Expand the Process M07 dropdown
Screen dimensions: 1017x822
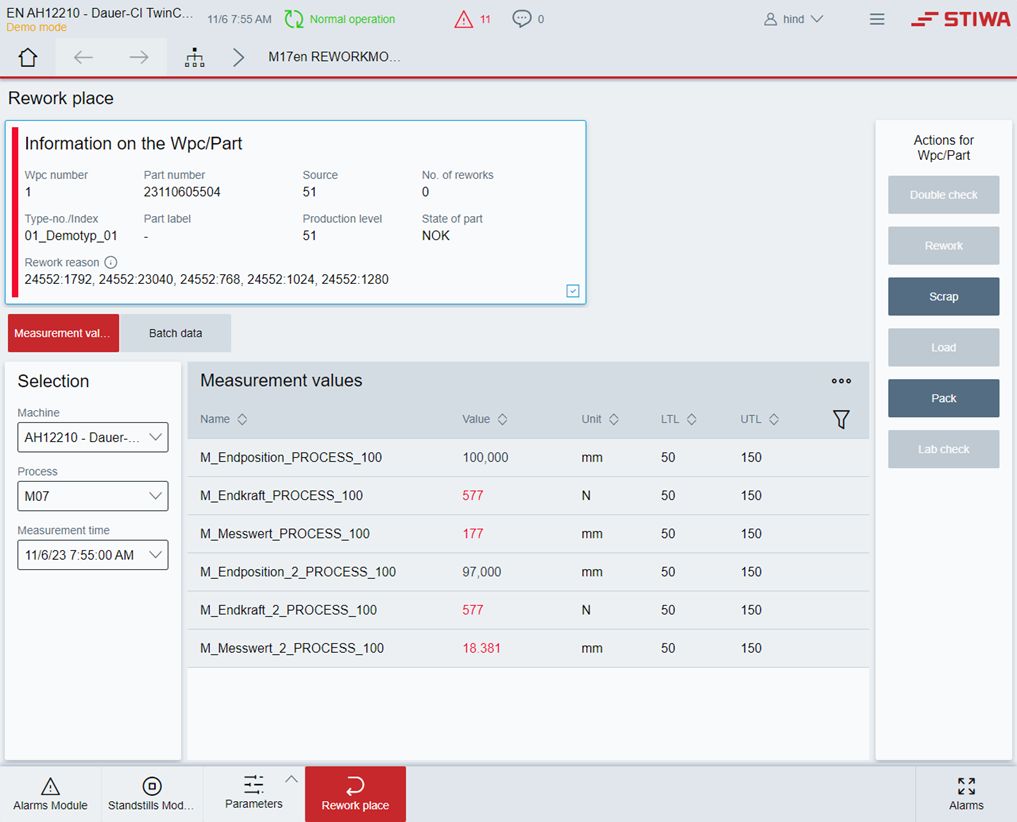93,496
